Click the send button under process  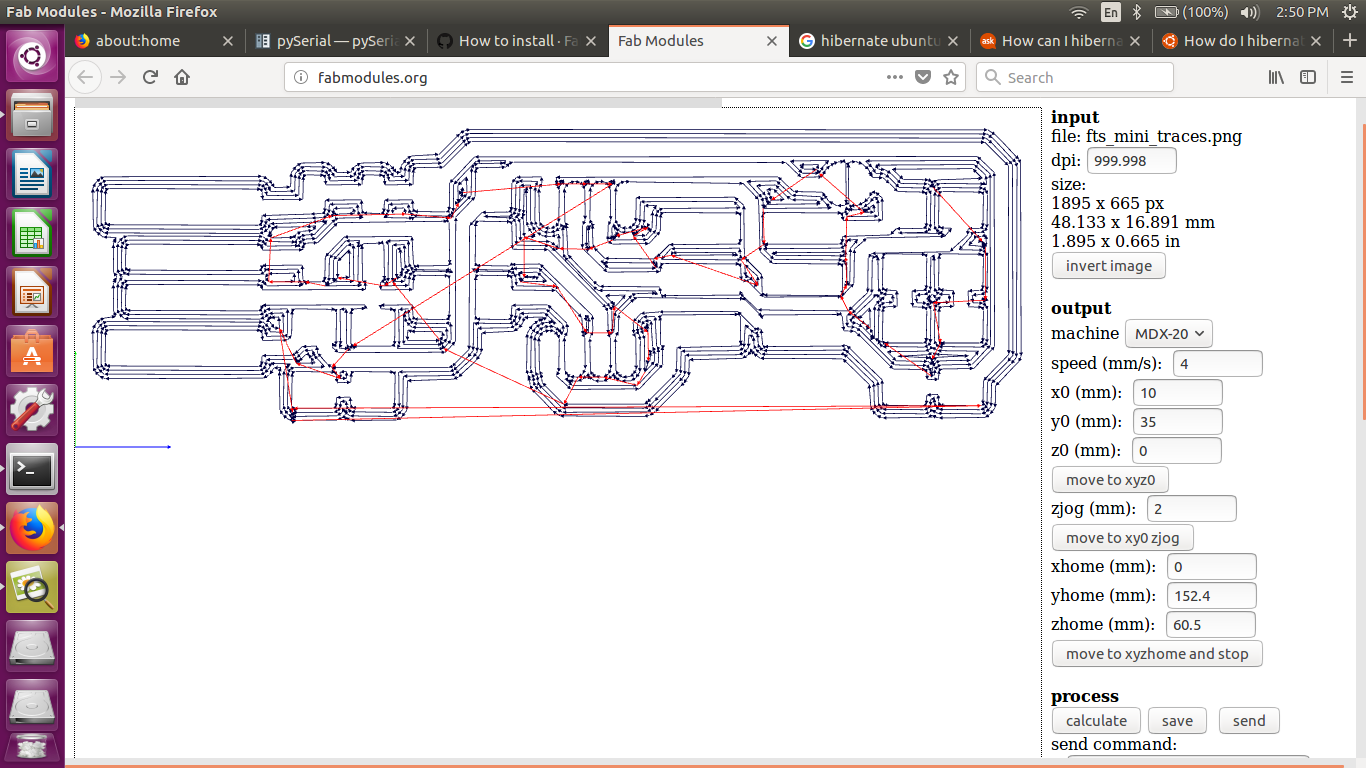click(x=1249, y=721)
